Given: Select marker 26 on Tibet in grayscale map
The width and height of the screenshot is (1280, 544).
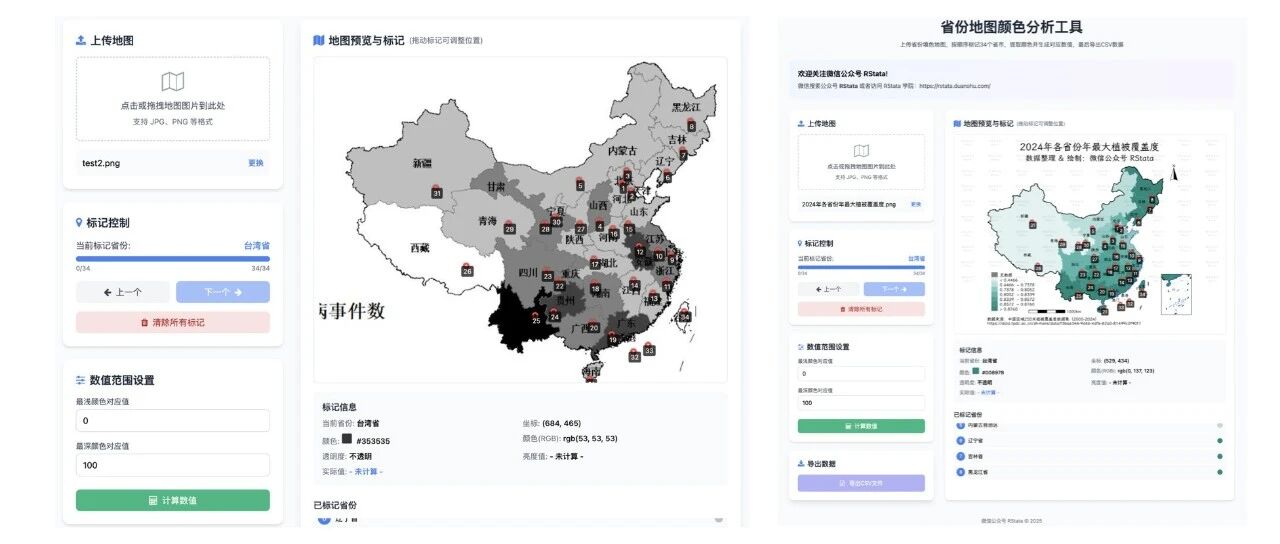Looking at the screenshot, I should point(467,269).
